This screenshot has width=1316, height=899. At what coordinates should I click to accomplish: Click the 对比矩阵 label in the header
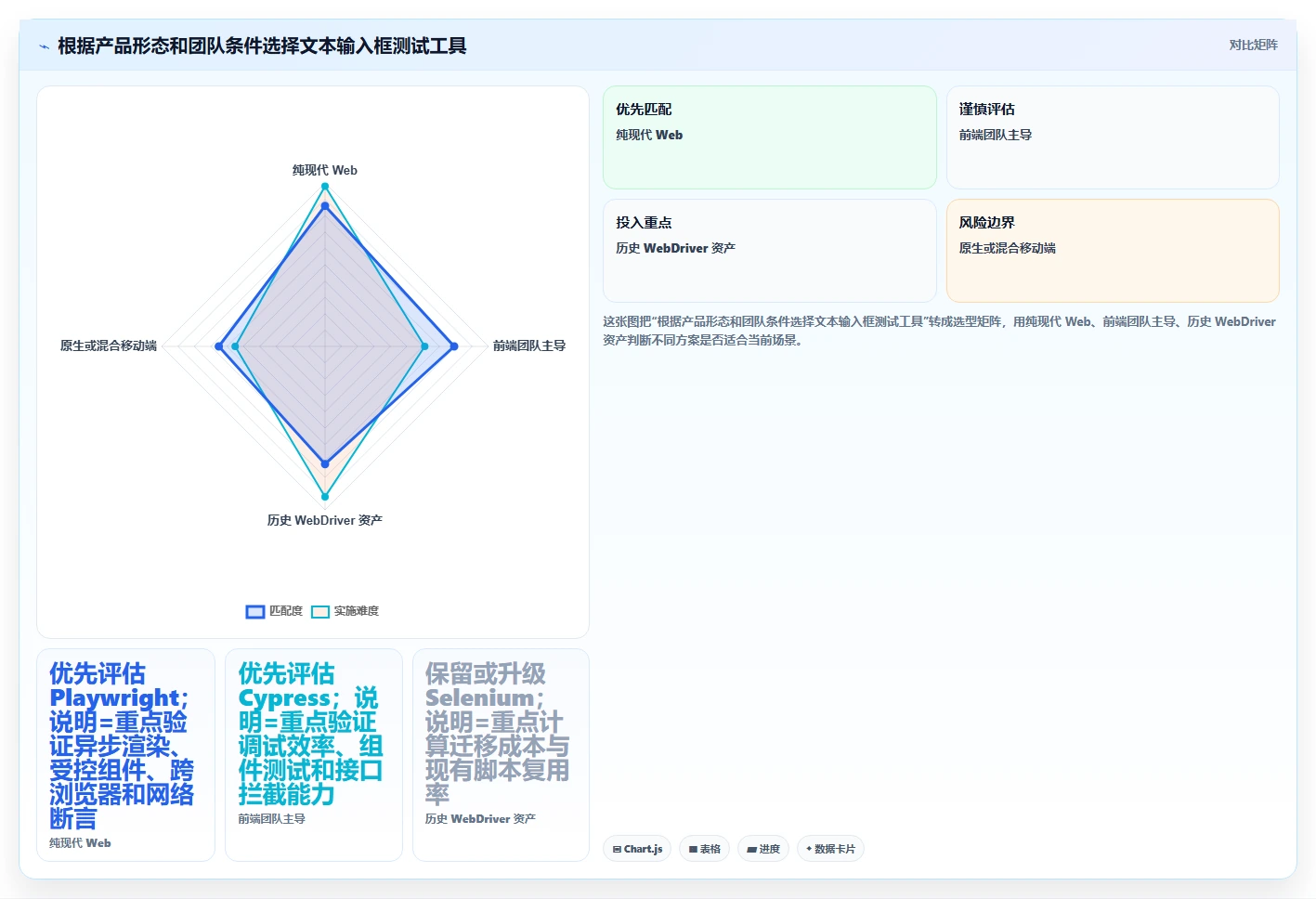pos(1253,45)
